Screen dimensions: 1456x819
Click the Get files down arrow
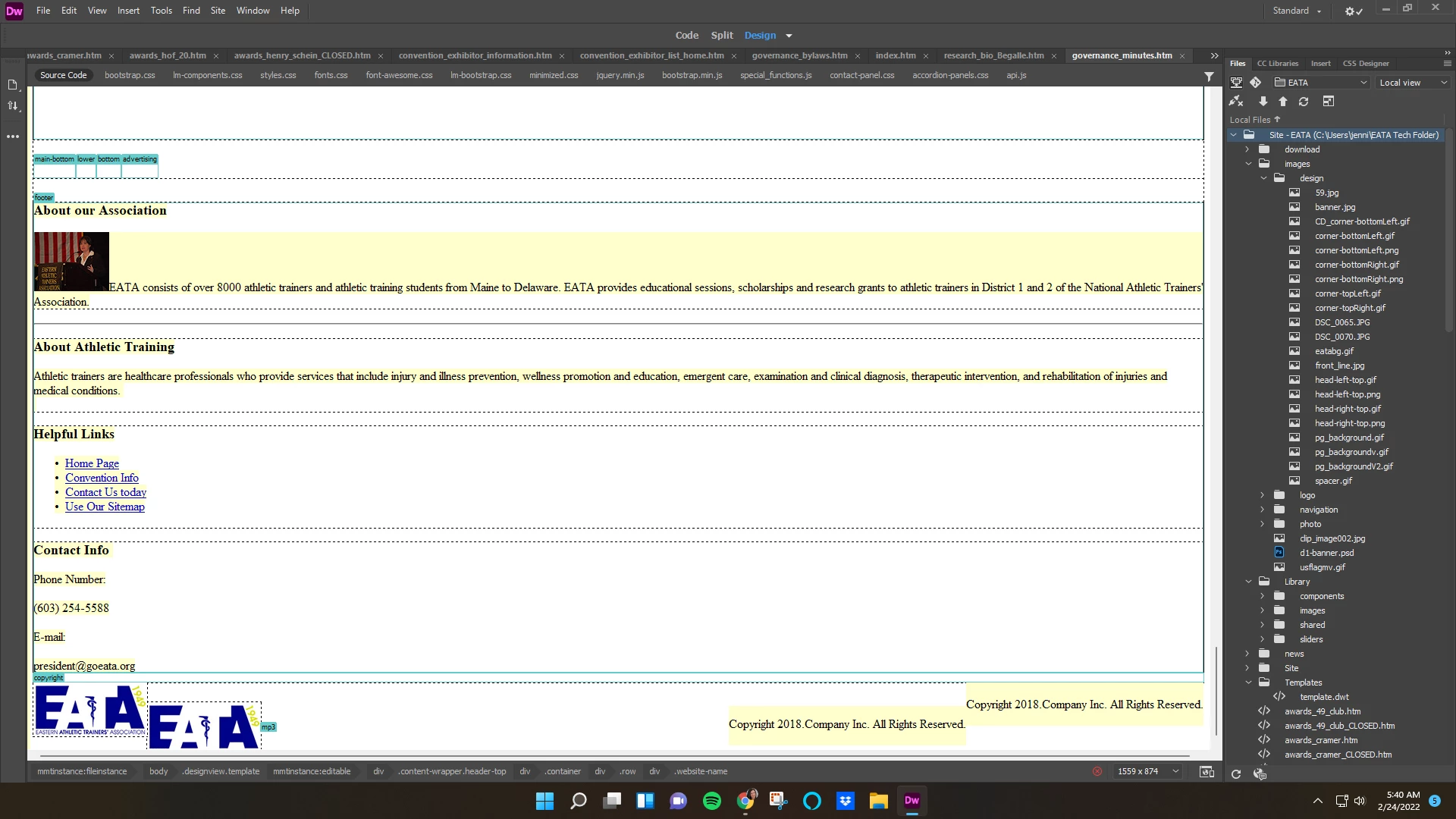pyautogui.click(x=1263, y=102)
